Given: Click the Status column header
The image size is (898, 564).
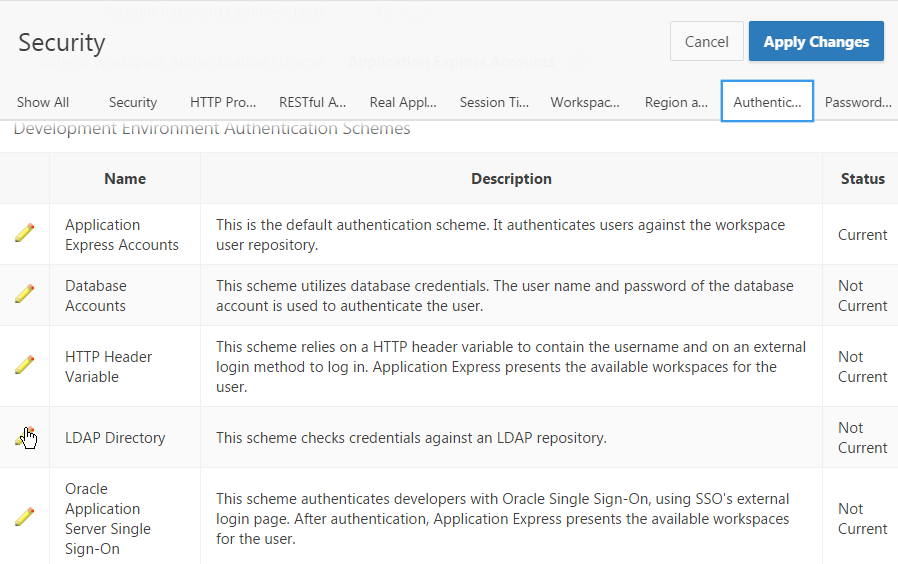Looking at the screenshot, I should (x=862, y=179).
